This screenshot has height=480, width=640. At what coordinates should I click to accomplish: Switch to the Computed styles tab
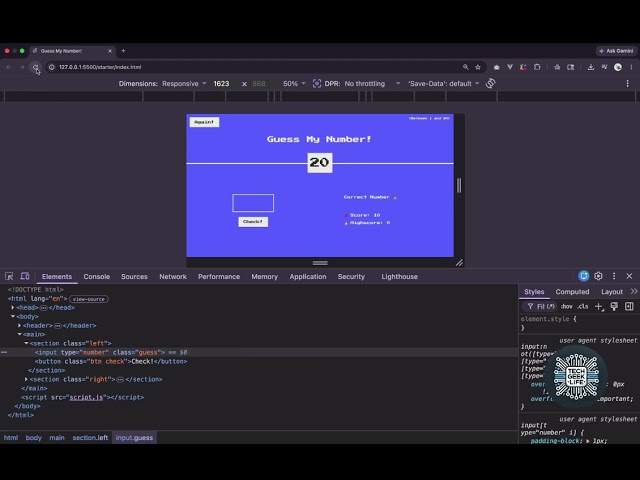click(x=572, y=292)
